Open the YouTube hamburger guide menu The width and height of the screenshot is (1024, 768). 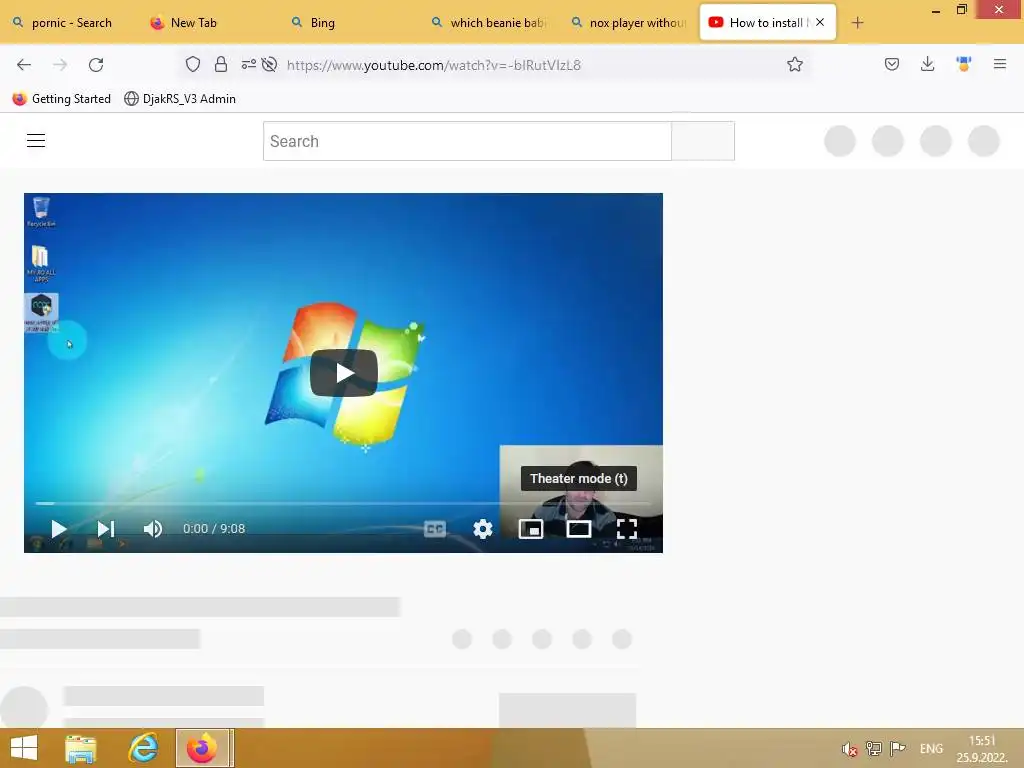coord(36,140)
